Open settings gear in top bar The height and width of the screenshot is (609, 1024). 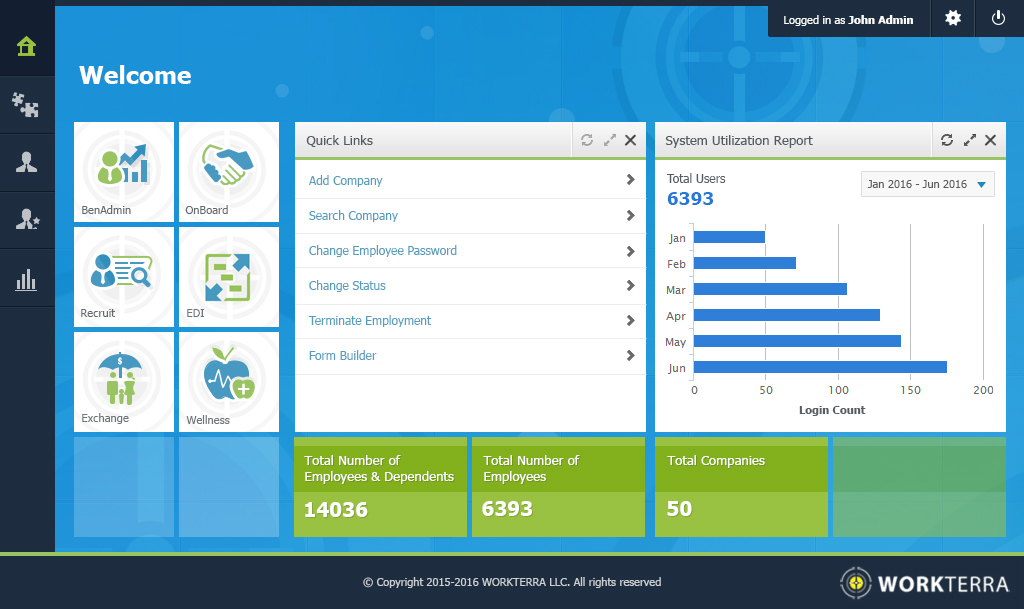[x=953, y=18]
